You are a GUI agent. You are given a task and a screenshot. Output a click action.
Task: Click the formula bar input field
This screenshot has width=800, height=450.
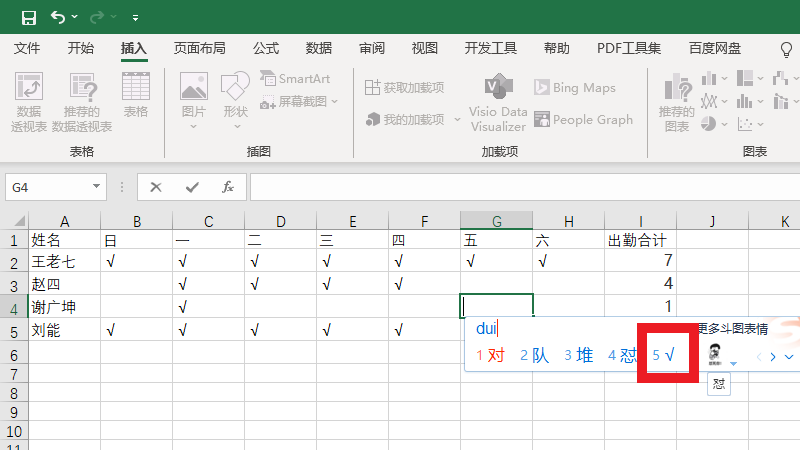coord(520,187)
